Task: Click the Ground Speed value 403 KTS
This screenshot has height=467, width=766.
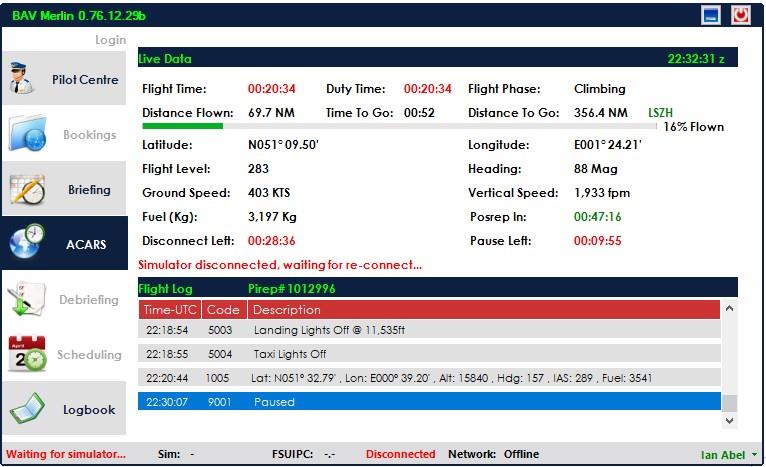Action: tap(269, 193)
